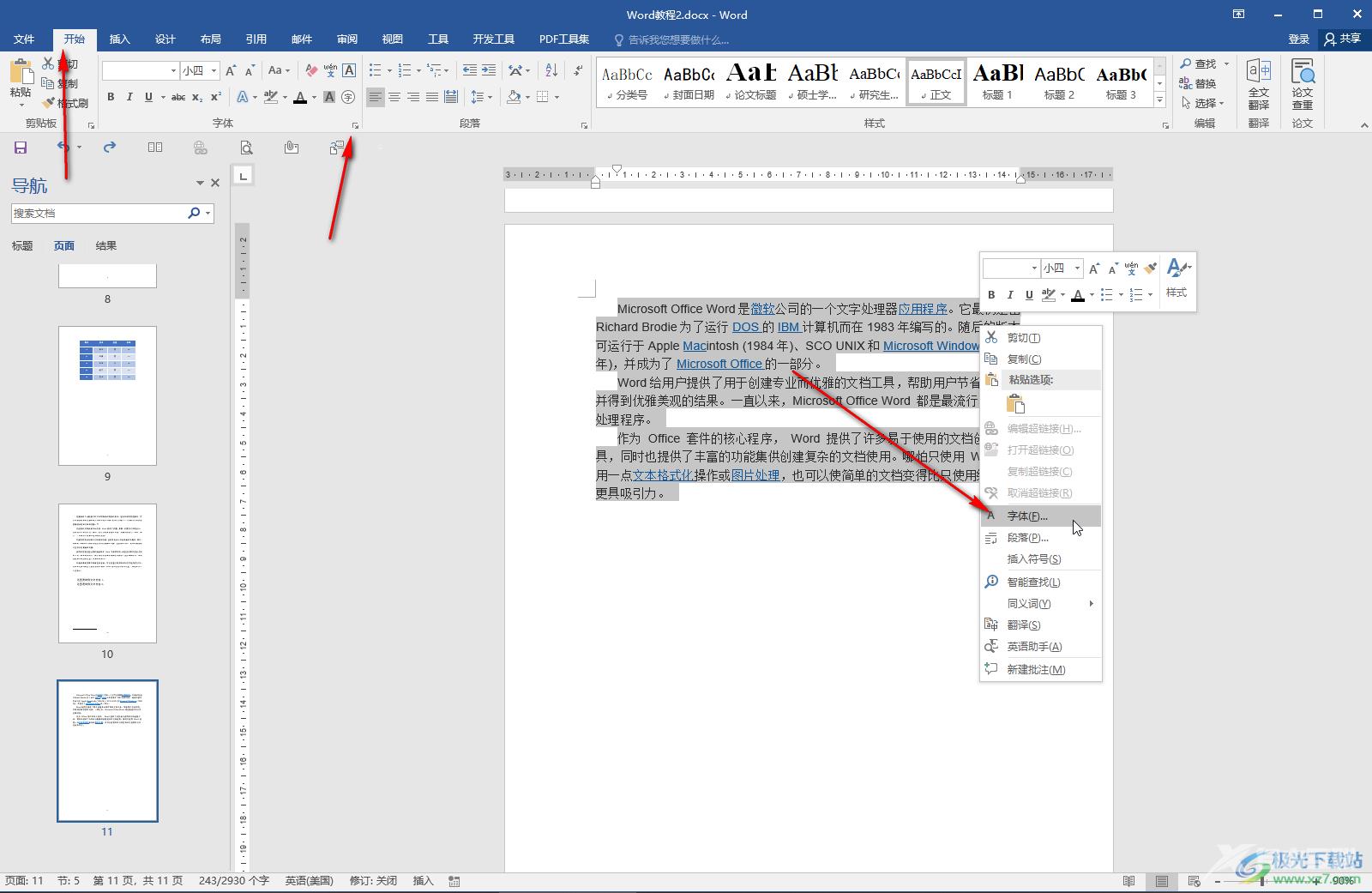
Task: Click the zoom slider in the status bar
Action: (1262, 881)
